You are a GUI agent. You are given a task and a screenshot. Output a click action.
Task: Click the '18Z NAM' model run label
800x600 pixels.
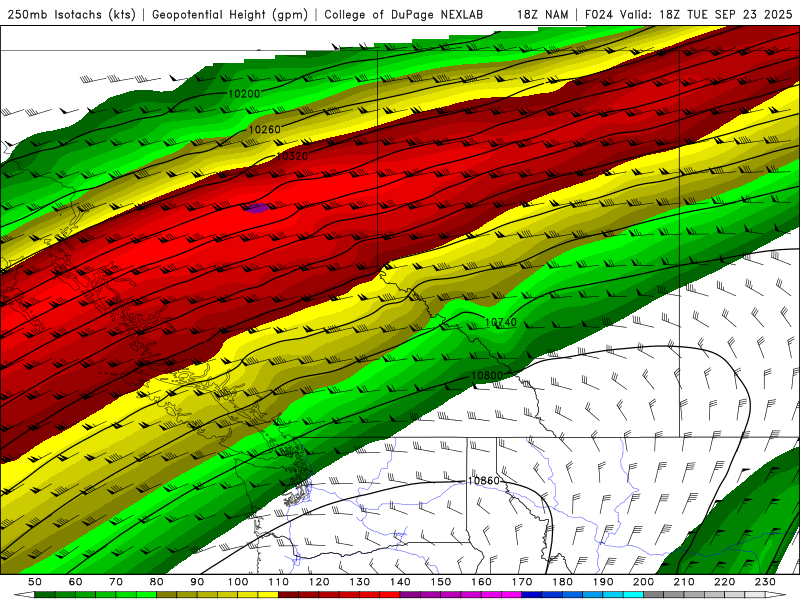coord(543,14)
